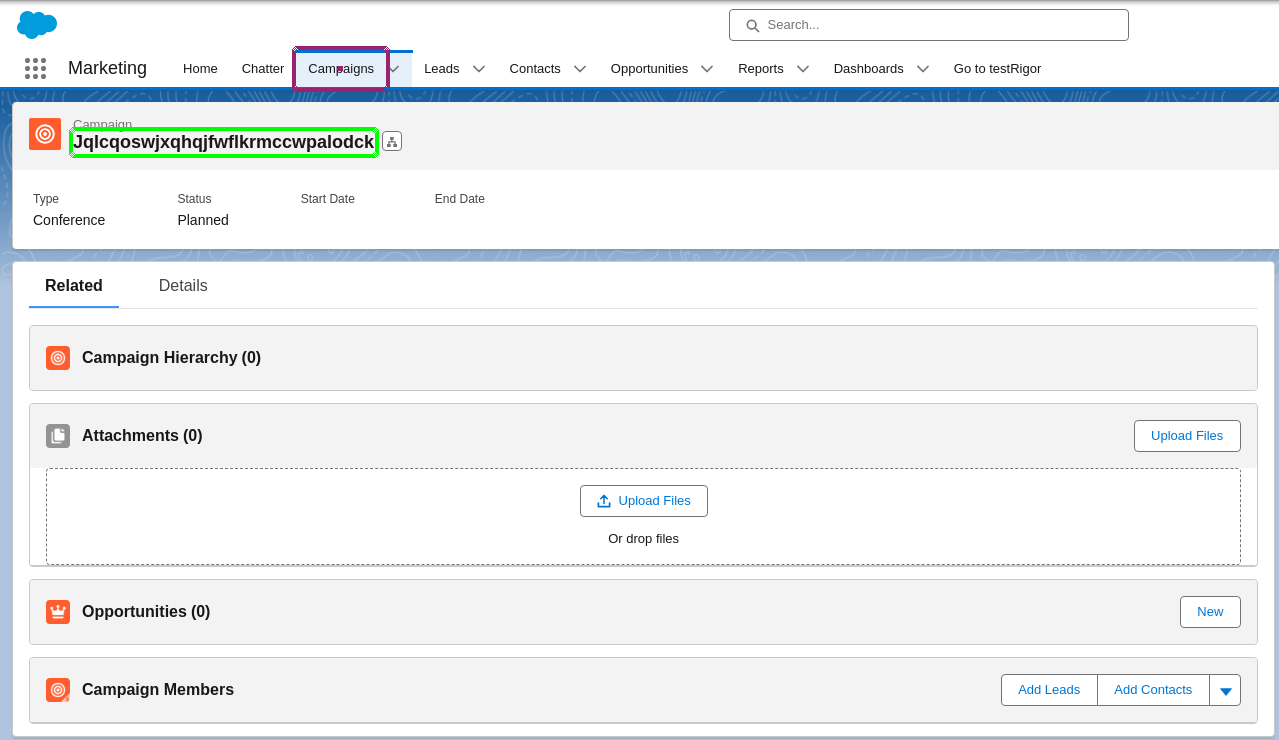Open the App Launcher grid icon
1279x740 pixels.
[35, 68]
